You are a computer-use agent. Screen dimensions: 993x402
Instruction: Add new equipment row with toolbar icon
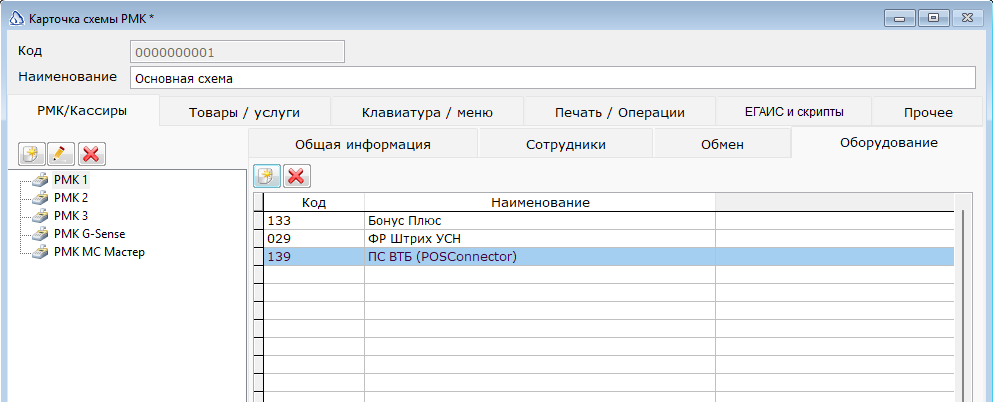pyautogui.click(x=266, y=176)
